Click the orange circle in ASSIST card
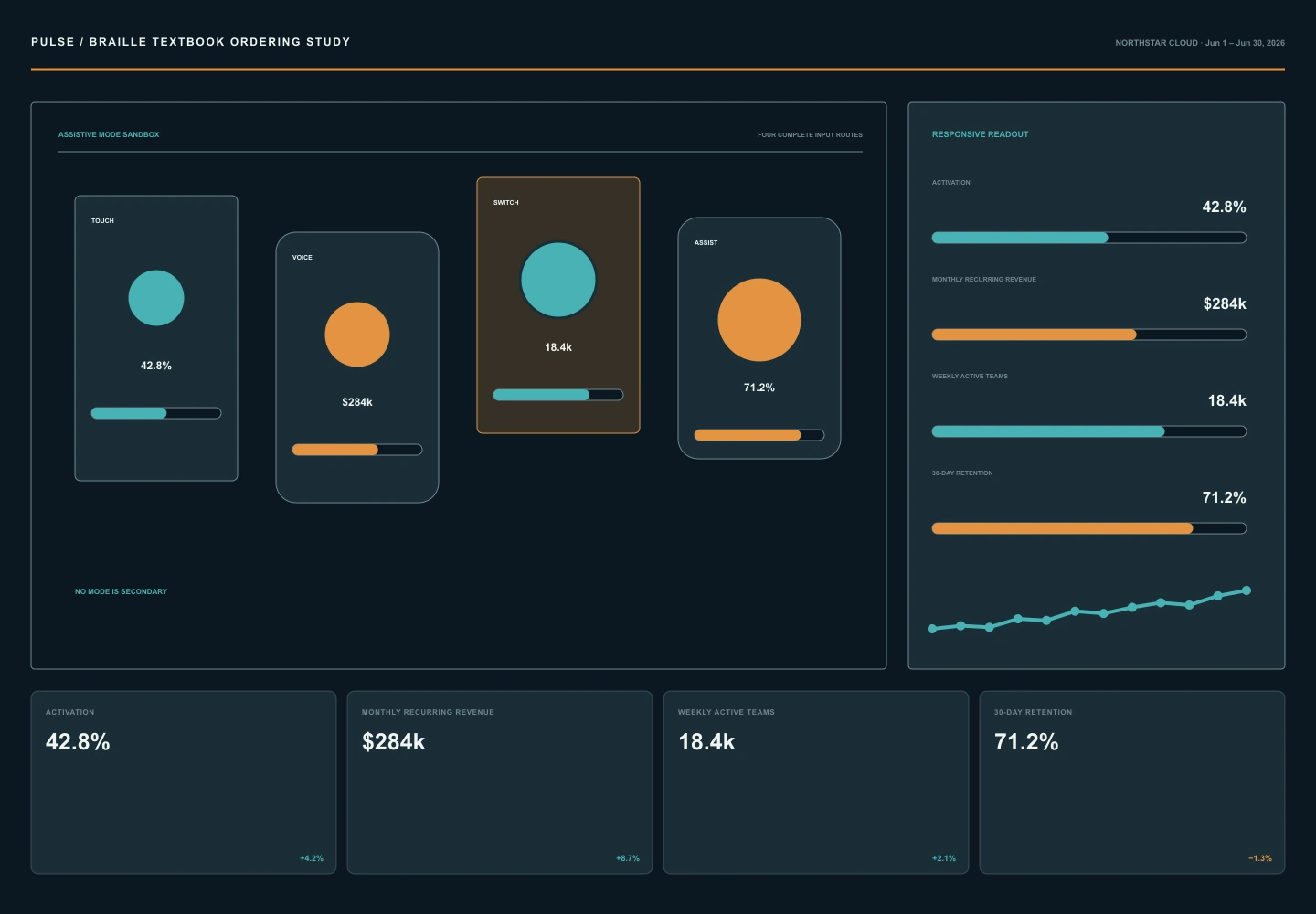This screenshot has height=914, width=1316. [759, 320]
